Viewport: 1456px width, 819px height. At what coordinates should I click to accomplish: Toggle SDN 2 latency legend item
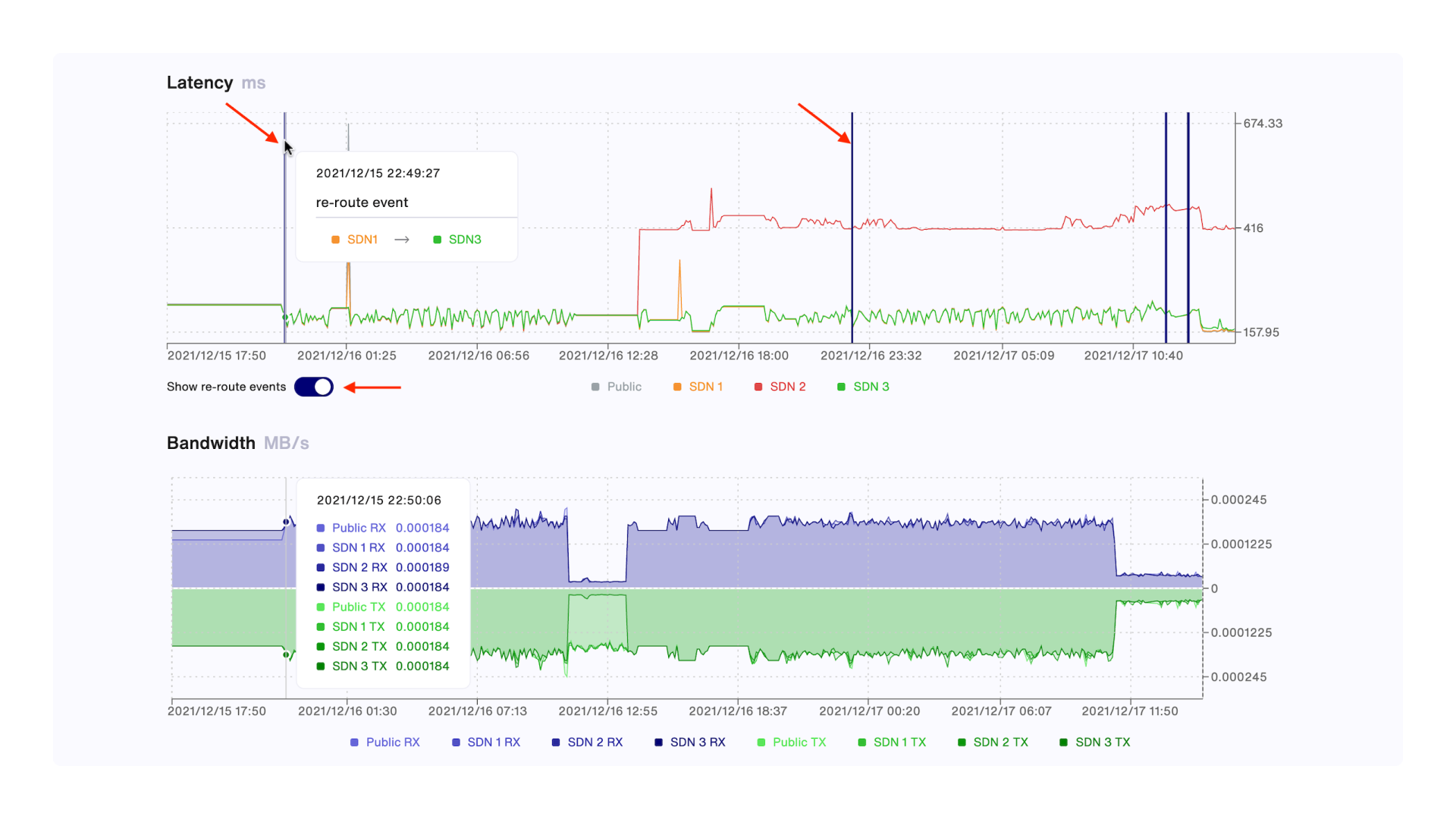click(780, 387)
